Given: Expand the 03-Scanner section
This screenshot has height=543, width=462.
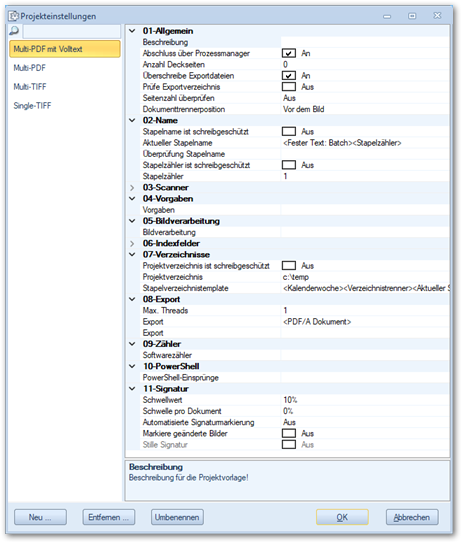Looking at the screenshot, I should tap(132, 188).
